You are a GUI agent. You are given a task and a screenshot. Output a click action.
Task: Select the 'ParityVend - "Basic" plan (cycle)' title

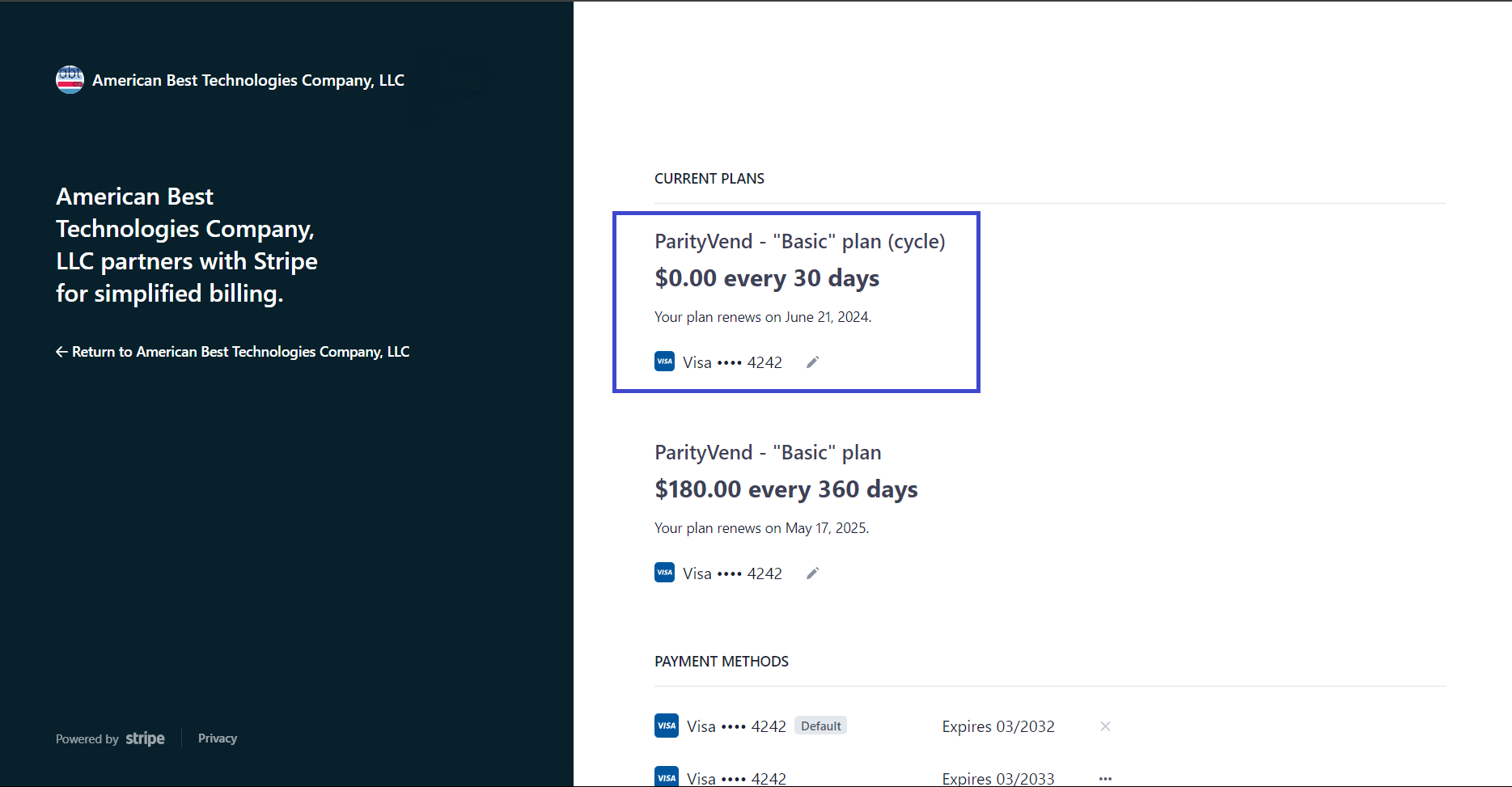800,242
